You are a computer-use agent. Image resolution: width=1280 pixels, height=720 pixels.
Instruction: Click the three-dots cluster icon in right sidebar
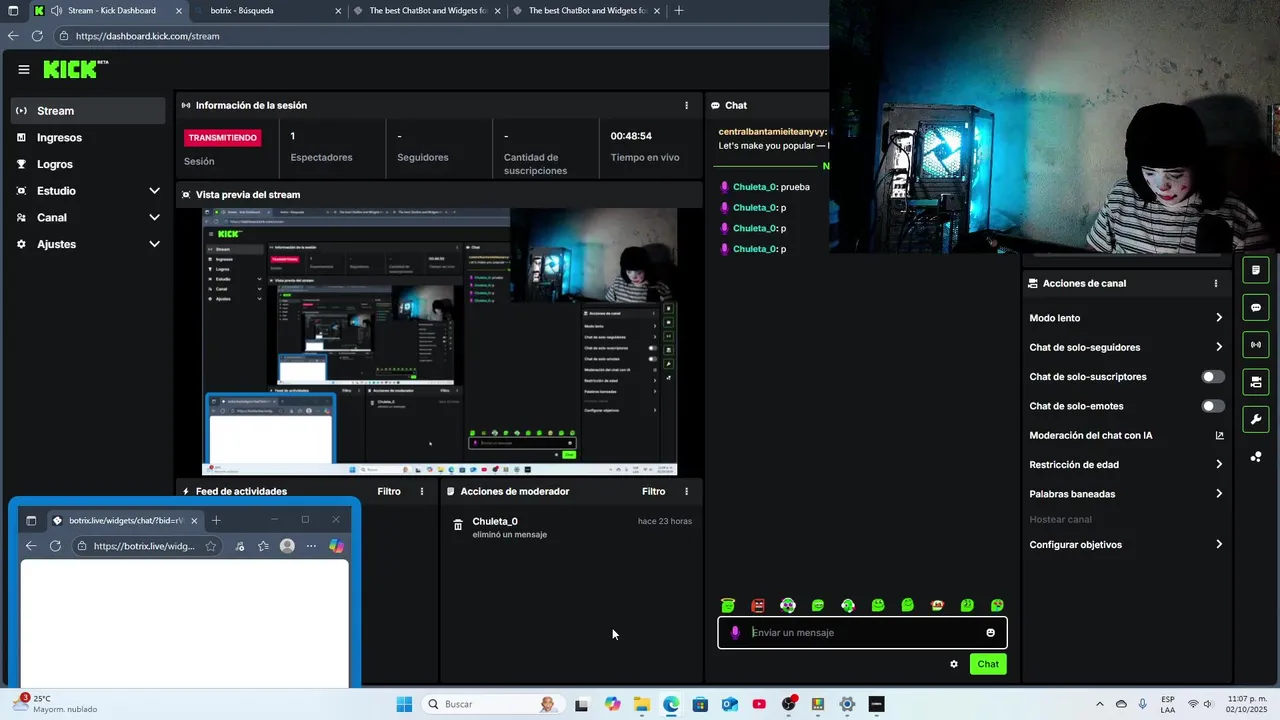[1255, 457]
